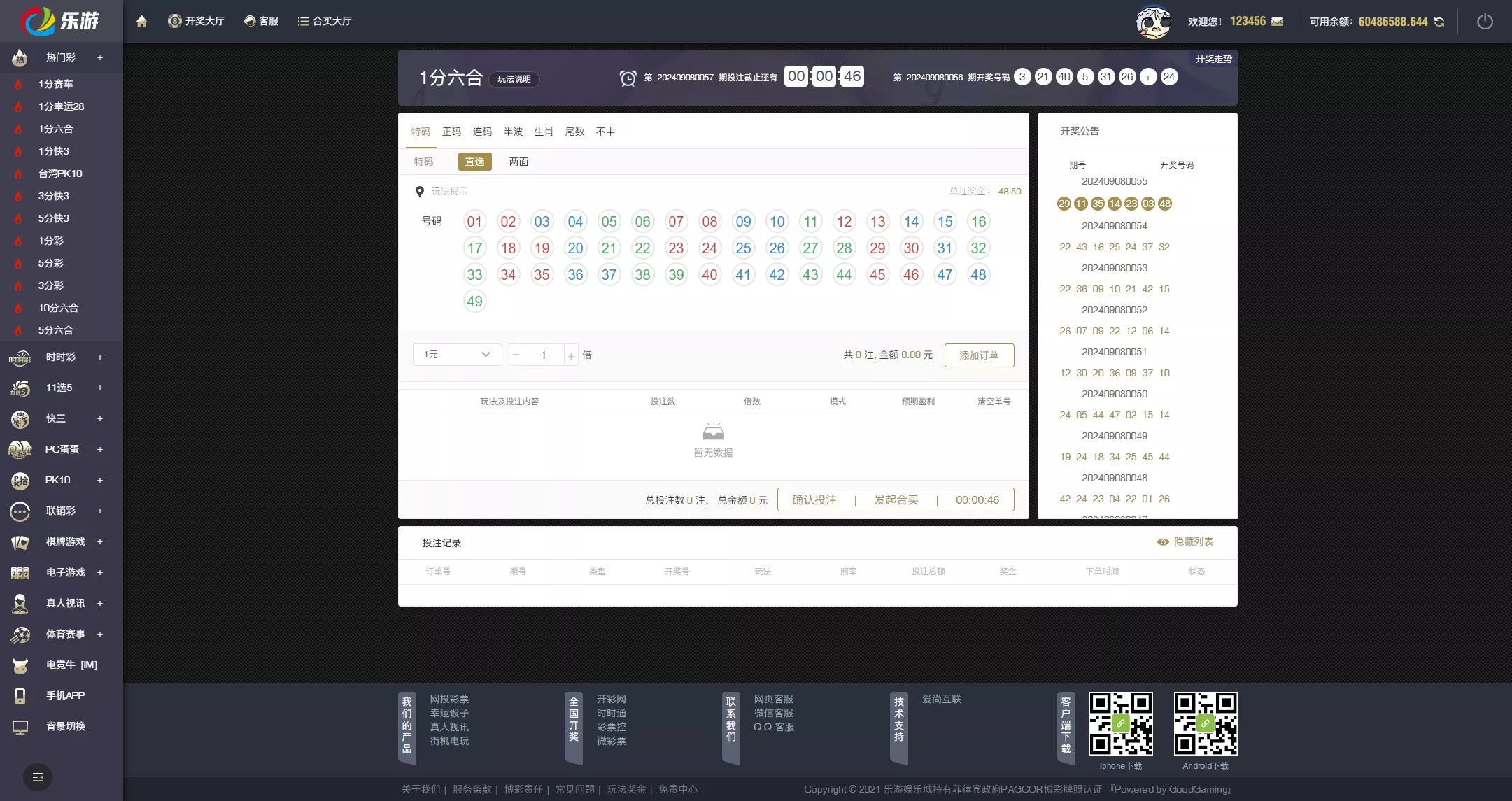Screen dimensions: 1512x801
Task: Toggle visibility with 隐藏列表 button
Action: point(1185,541)
